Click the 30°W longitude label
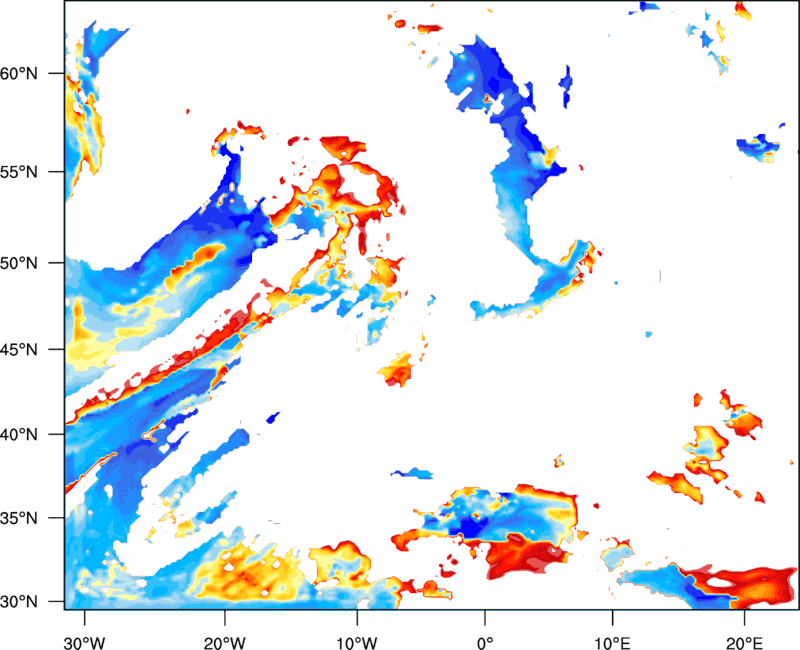 pyautogui.click(x=85, y=643)
